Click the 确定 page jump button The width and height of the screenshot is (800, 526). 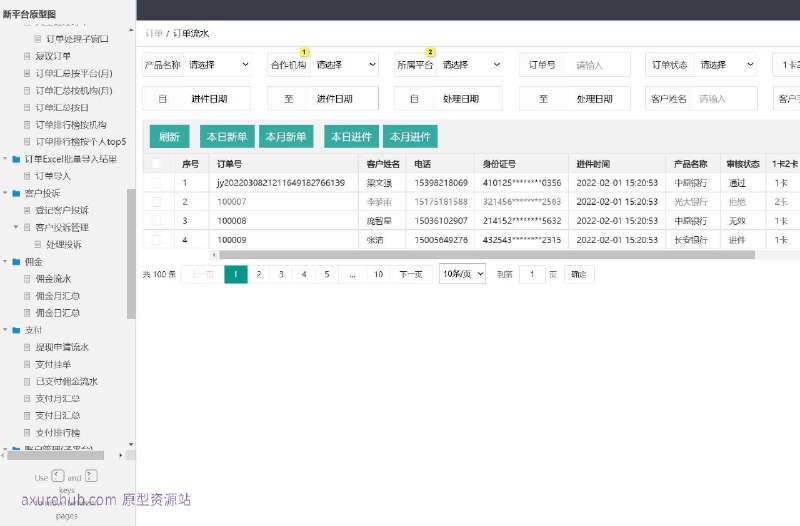click(579, 274)
